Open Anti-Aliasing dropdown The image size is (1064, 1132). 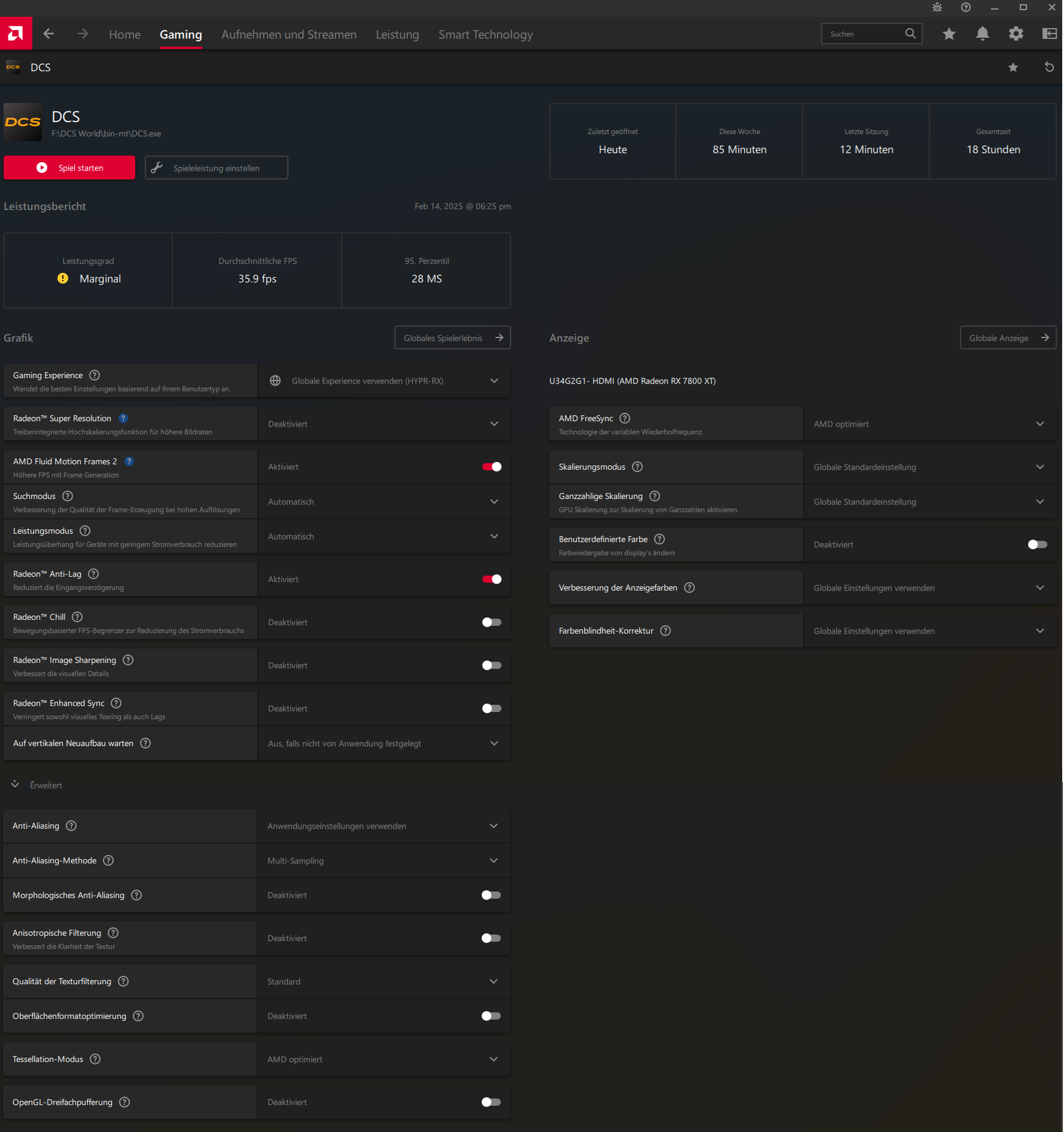point(384,826)
